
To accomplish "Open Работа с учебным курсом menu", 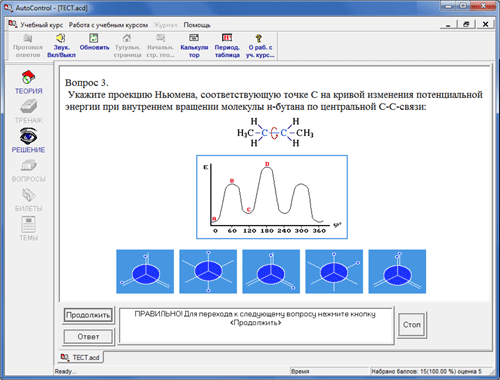I will click(108, 25).
